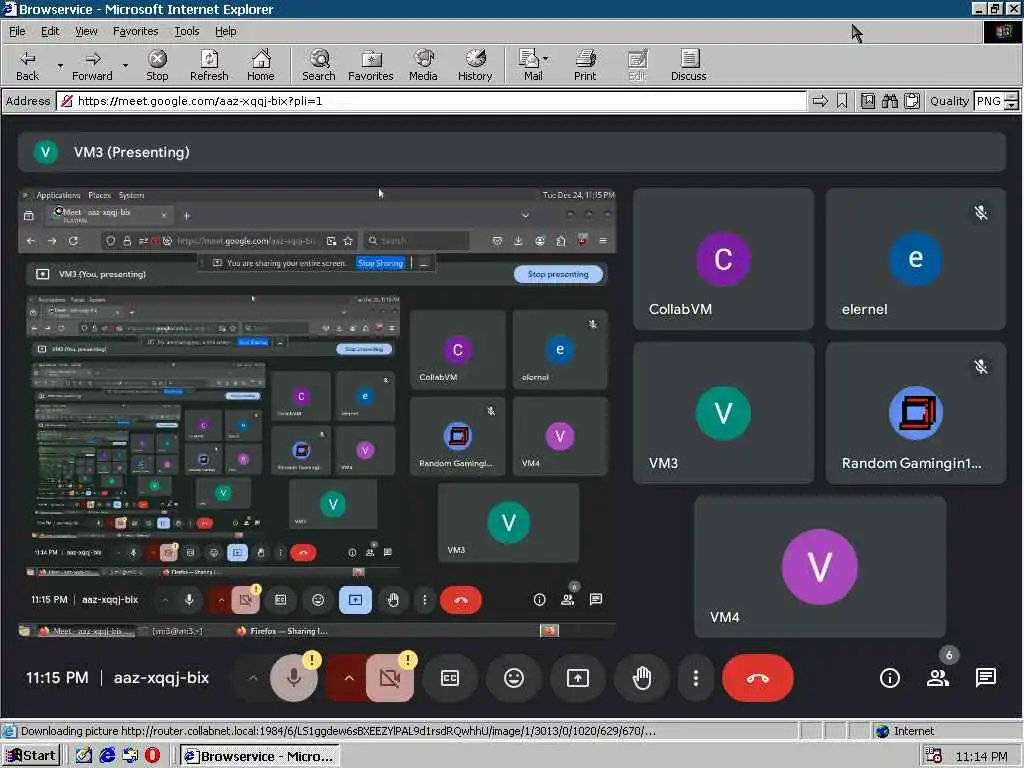Screen dimensions: 1024x768
Task: Toggle closed captions
Action: 450,678
